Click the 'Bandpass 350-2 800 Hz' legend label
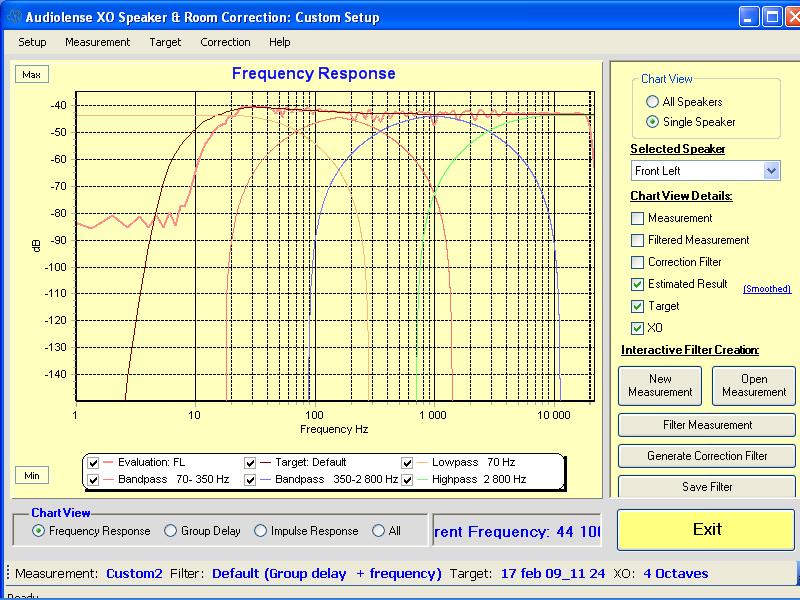The width and height of the screenshot is (800, 600). [x=336, y=479]
